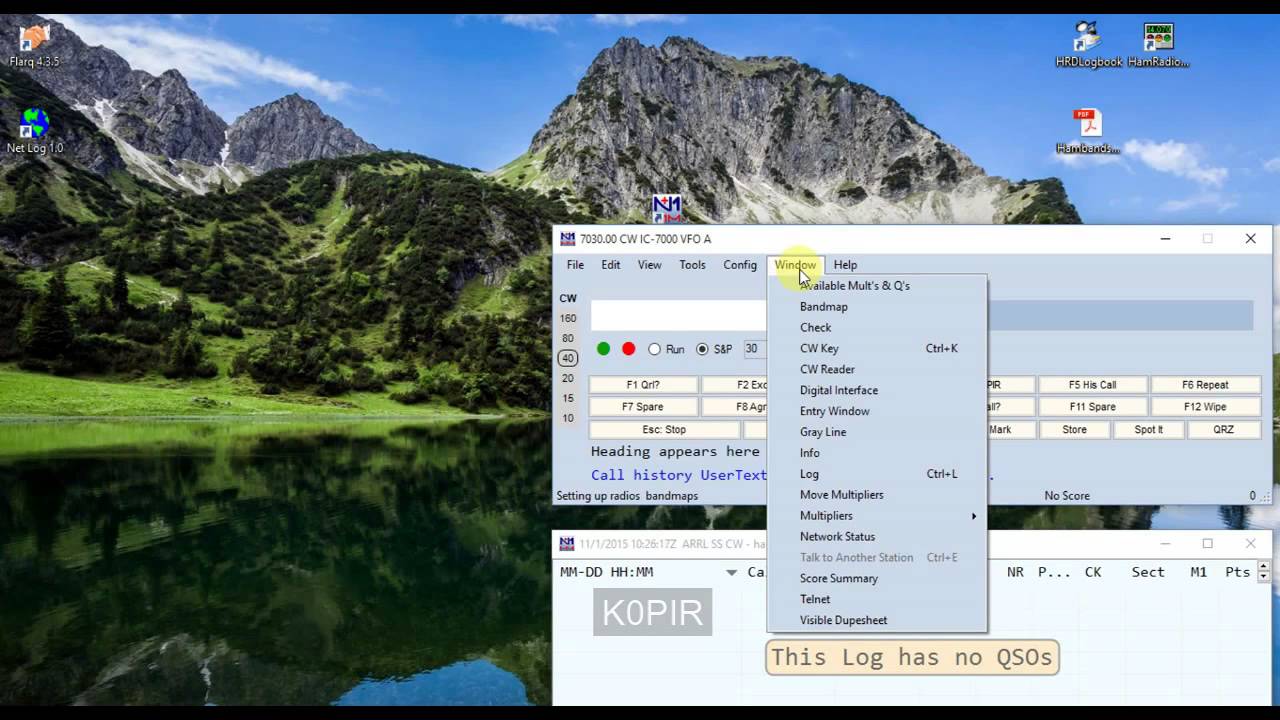Select the 15 band label
Image resolution: width=1280 pixels, height=720 pixels.
[568, 399]
